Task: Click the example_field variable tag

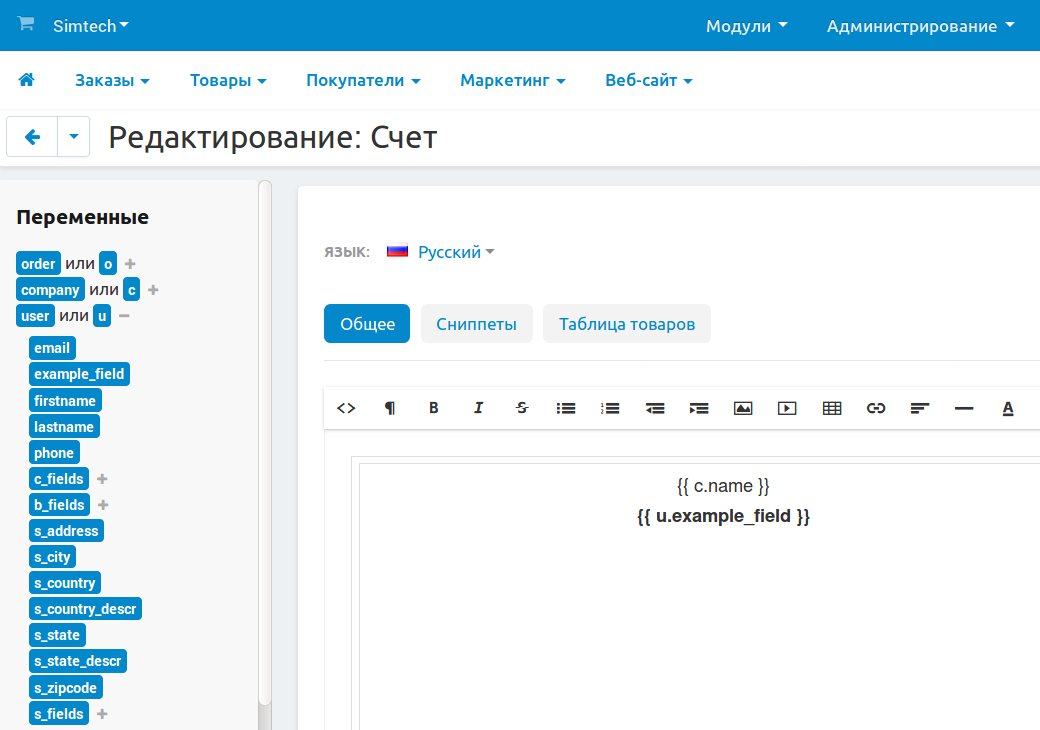Action: pos(79,374)
